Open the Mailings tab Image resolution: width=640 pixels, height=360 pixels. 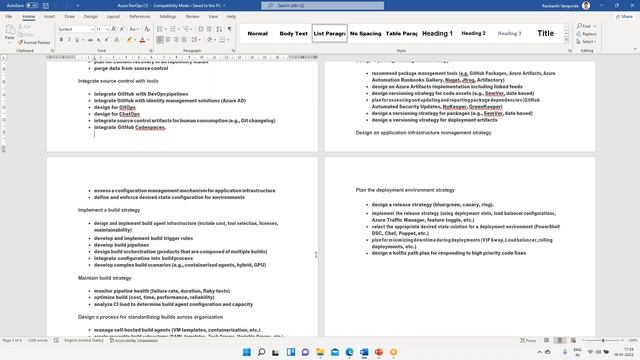pos(168,16)
